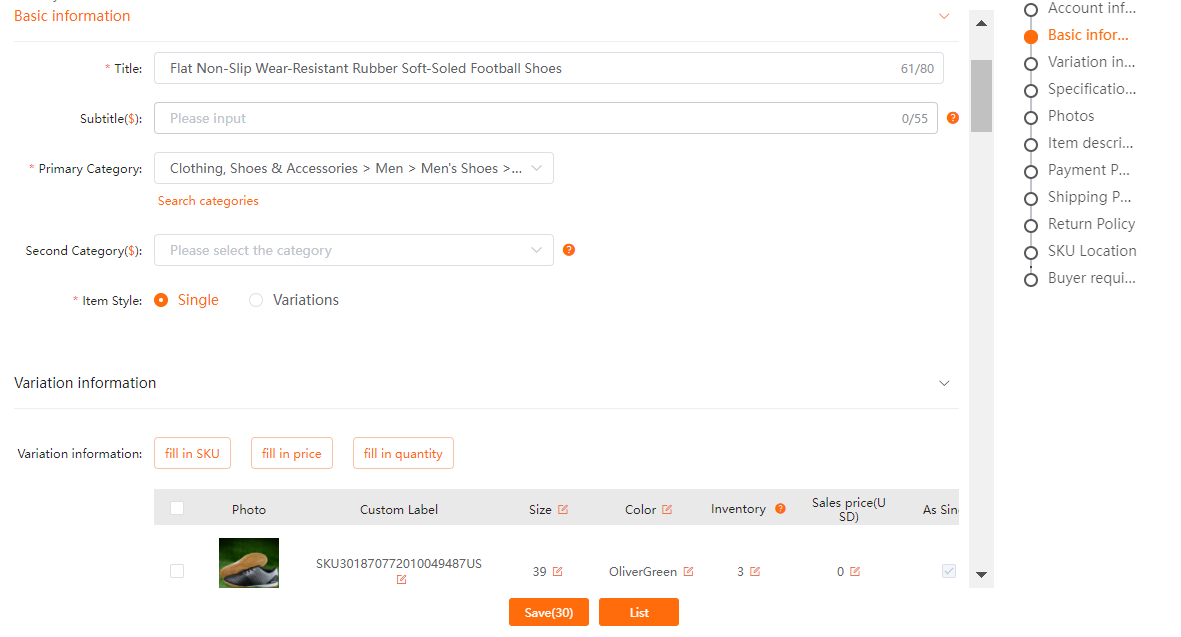Collapse the Variation information section
1181x637 pixels.
(x=944, y=383)
